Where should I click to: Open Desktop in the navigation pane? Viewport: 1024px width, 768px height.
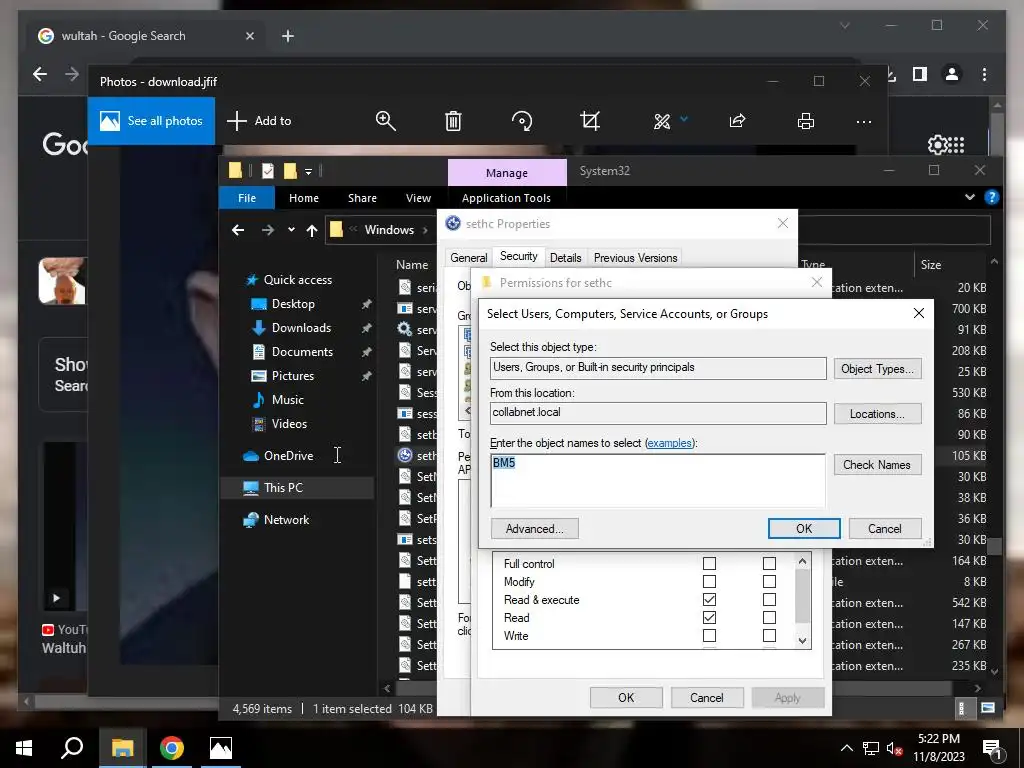click(293, 304)
